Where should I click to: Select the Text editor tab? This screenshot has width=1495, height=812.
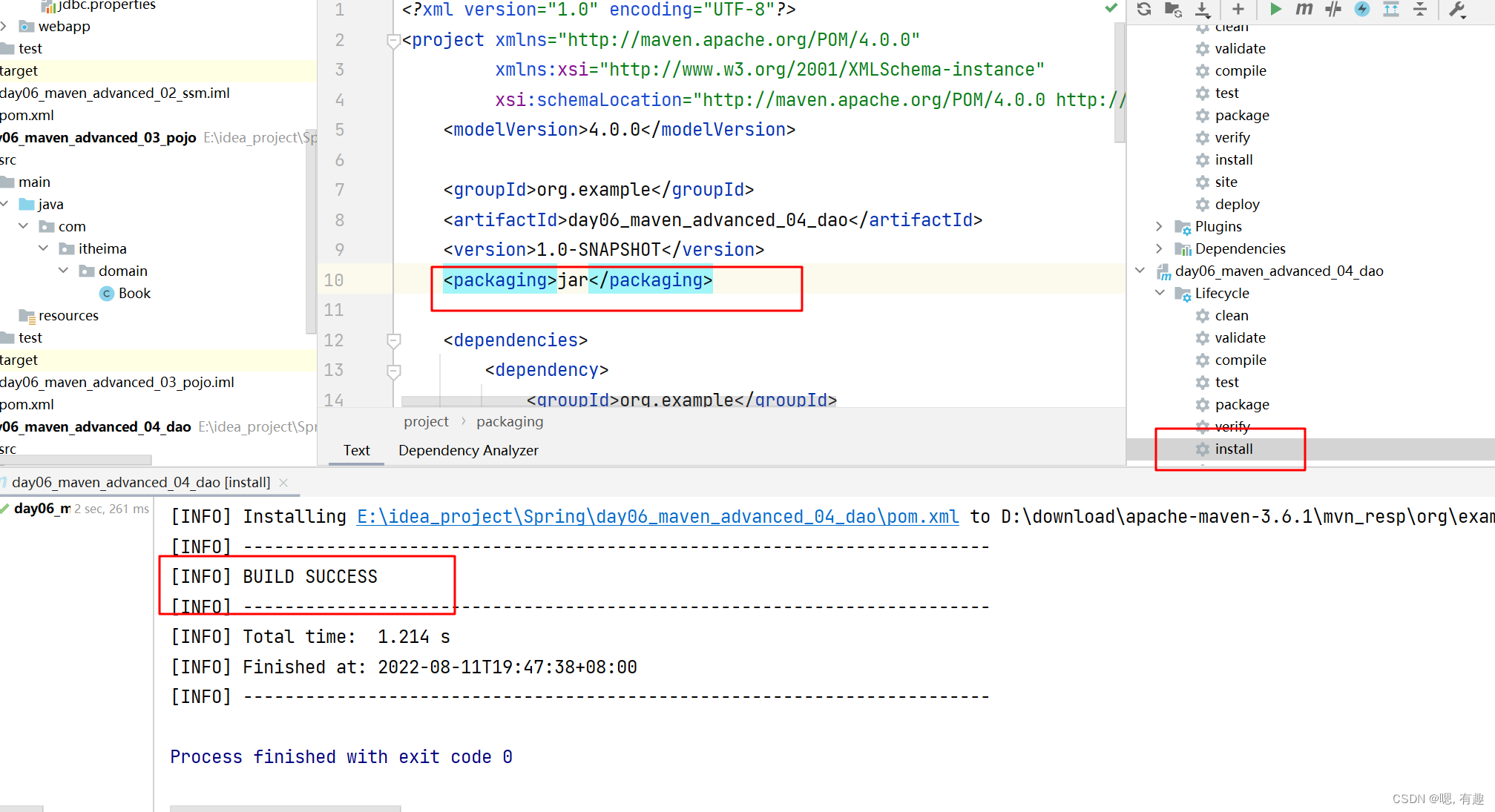[x=356, y=450]
